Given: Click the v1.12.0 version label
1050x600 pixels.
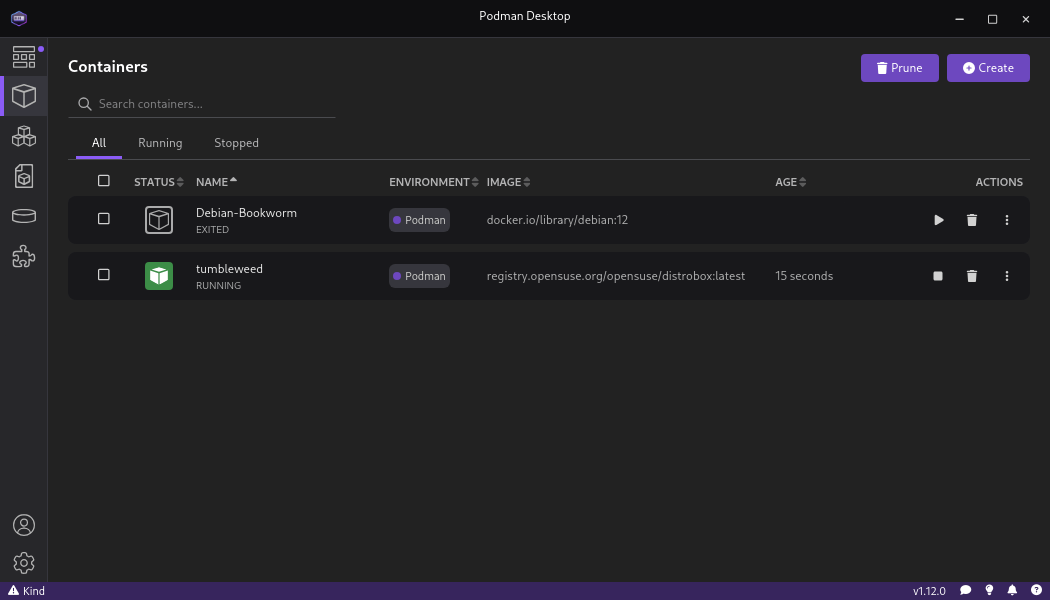Looking at the screenshot, I should coord(929,591).
